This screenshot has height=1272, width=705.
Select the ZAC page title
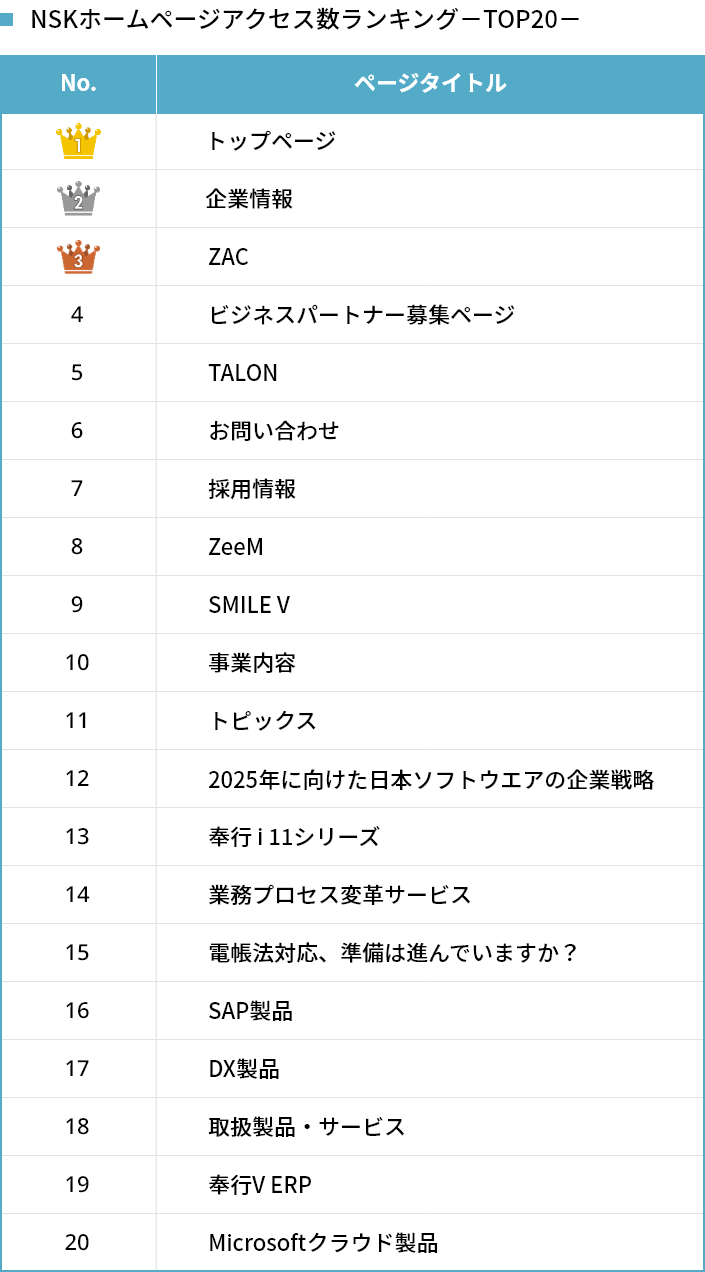[x=228, y=257]
